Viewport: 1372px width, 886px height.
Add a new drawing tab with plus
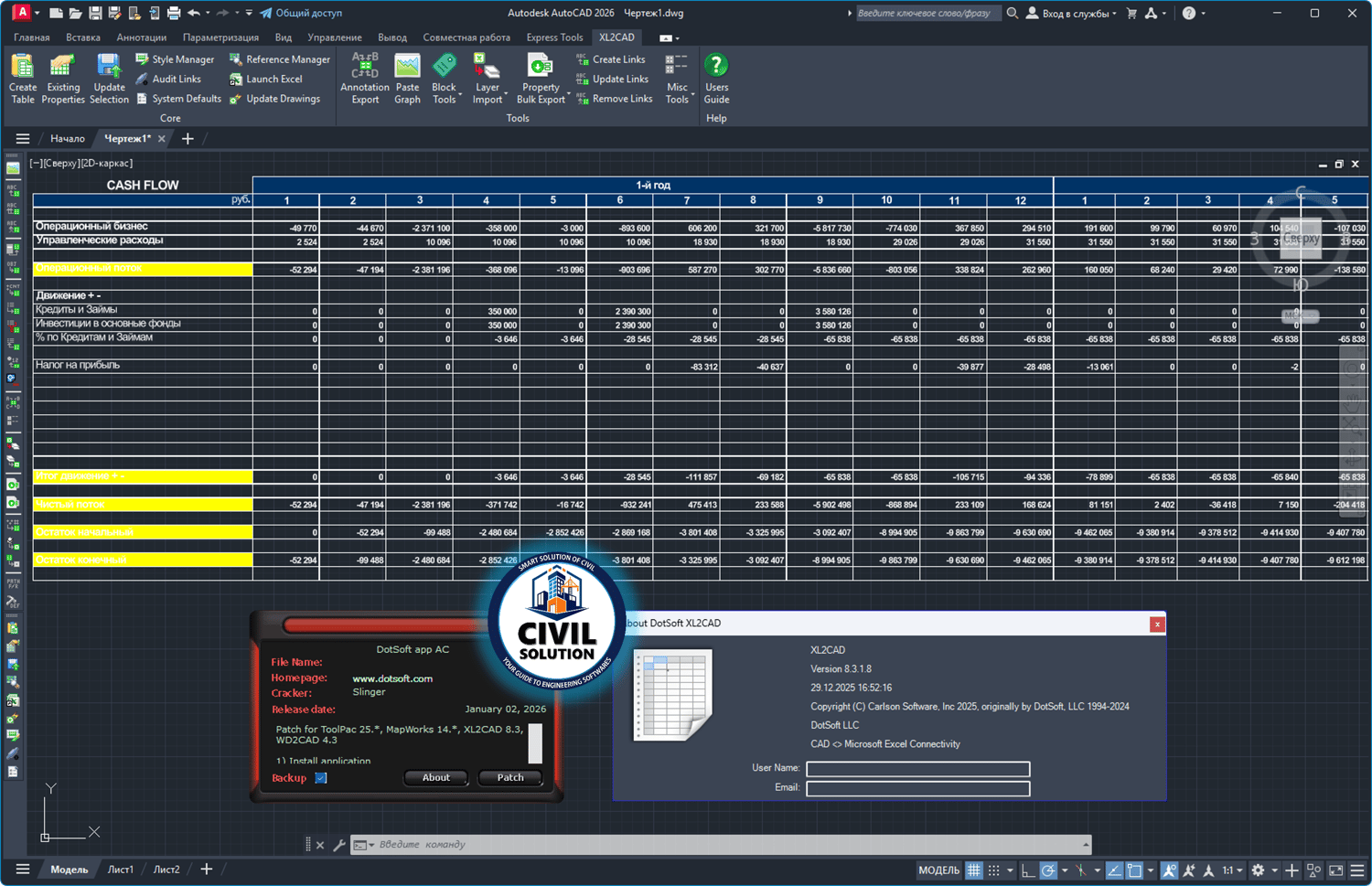(x=188, y=139)
